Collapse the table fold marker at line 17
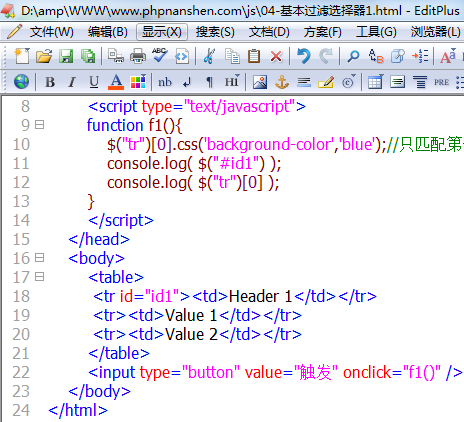The height and width of the screenshot is (422, 464). click(40, 277)
